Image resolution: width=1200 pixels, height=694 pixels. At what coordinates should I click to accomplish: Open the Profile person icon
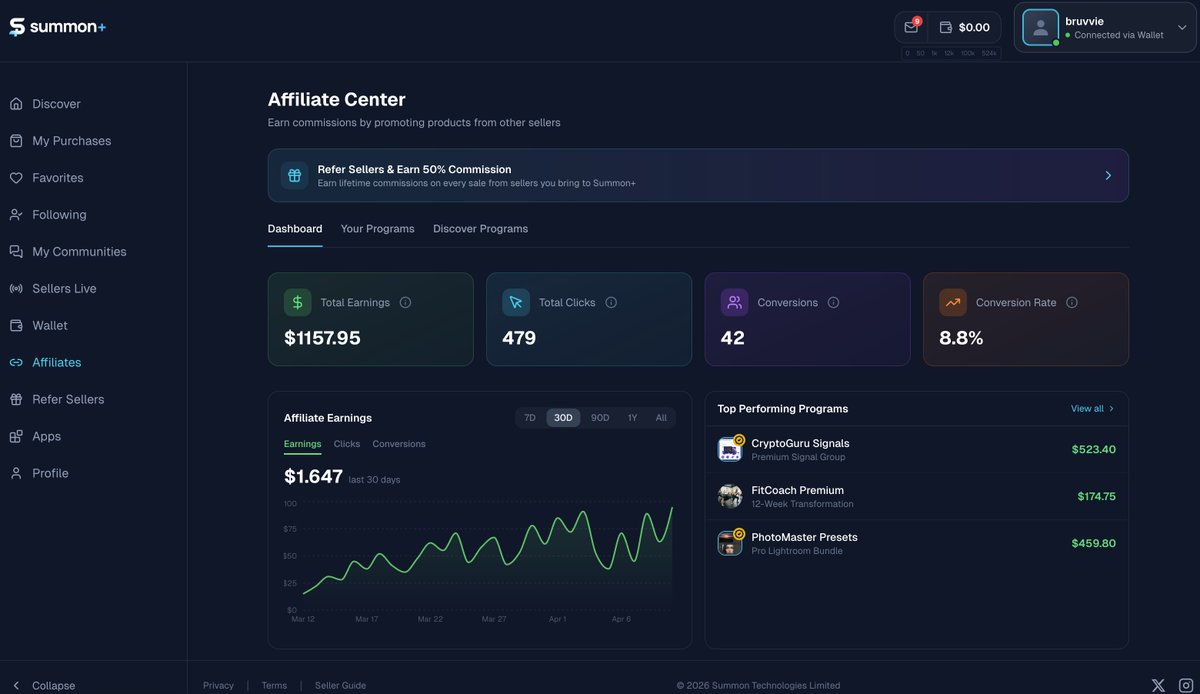point(16,474)
